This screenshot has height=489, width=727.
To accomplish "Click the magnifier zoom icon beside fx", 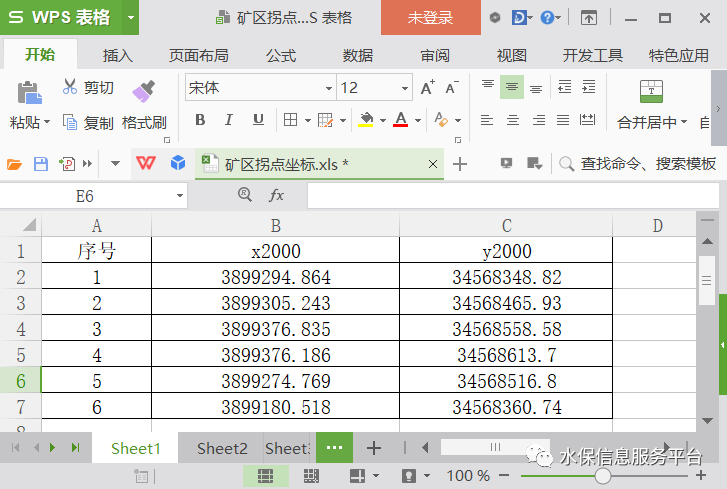I will tap(245, 194).
